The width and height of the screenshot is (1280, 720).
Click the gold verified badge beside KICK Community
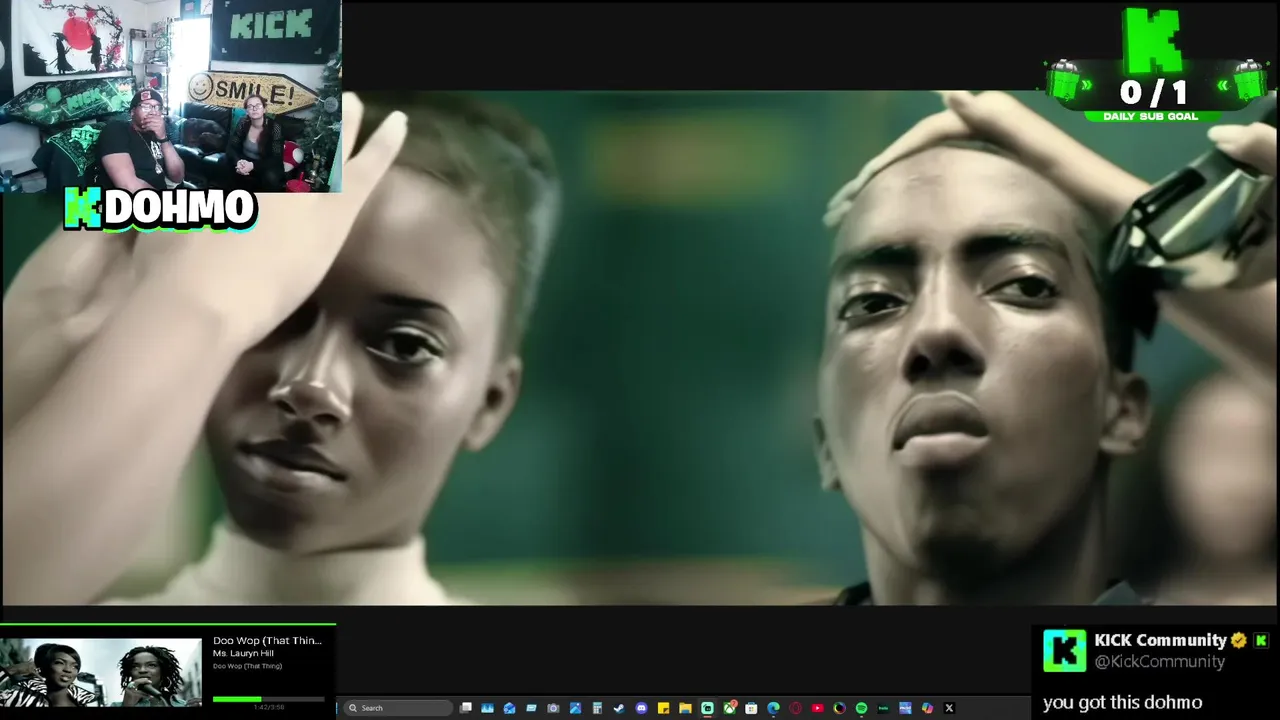tap(1238, 640)
